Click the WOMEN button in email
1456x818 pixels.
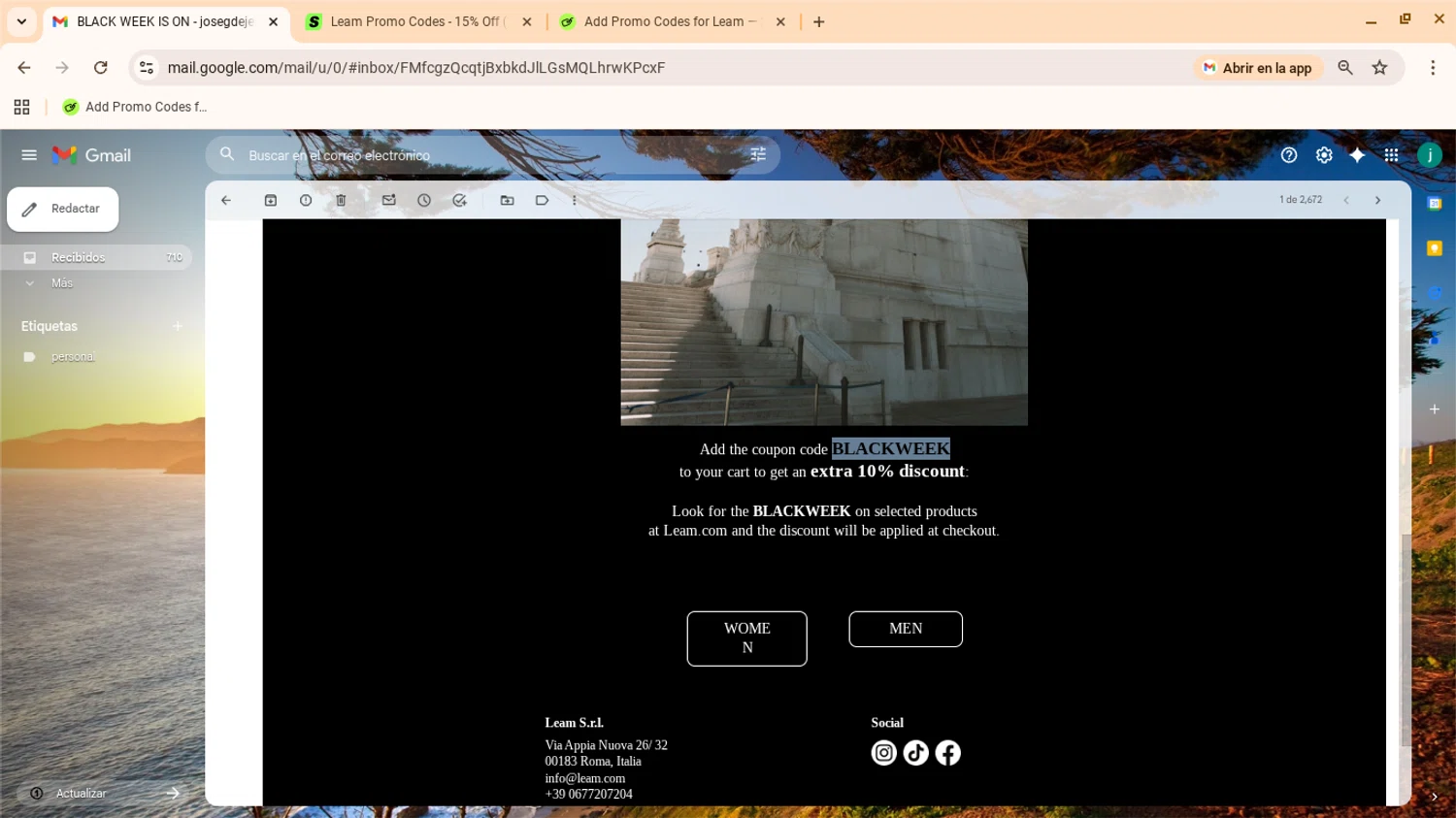point(747,638)
